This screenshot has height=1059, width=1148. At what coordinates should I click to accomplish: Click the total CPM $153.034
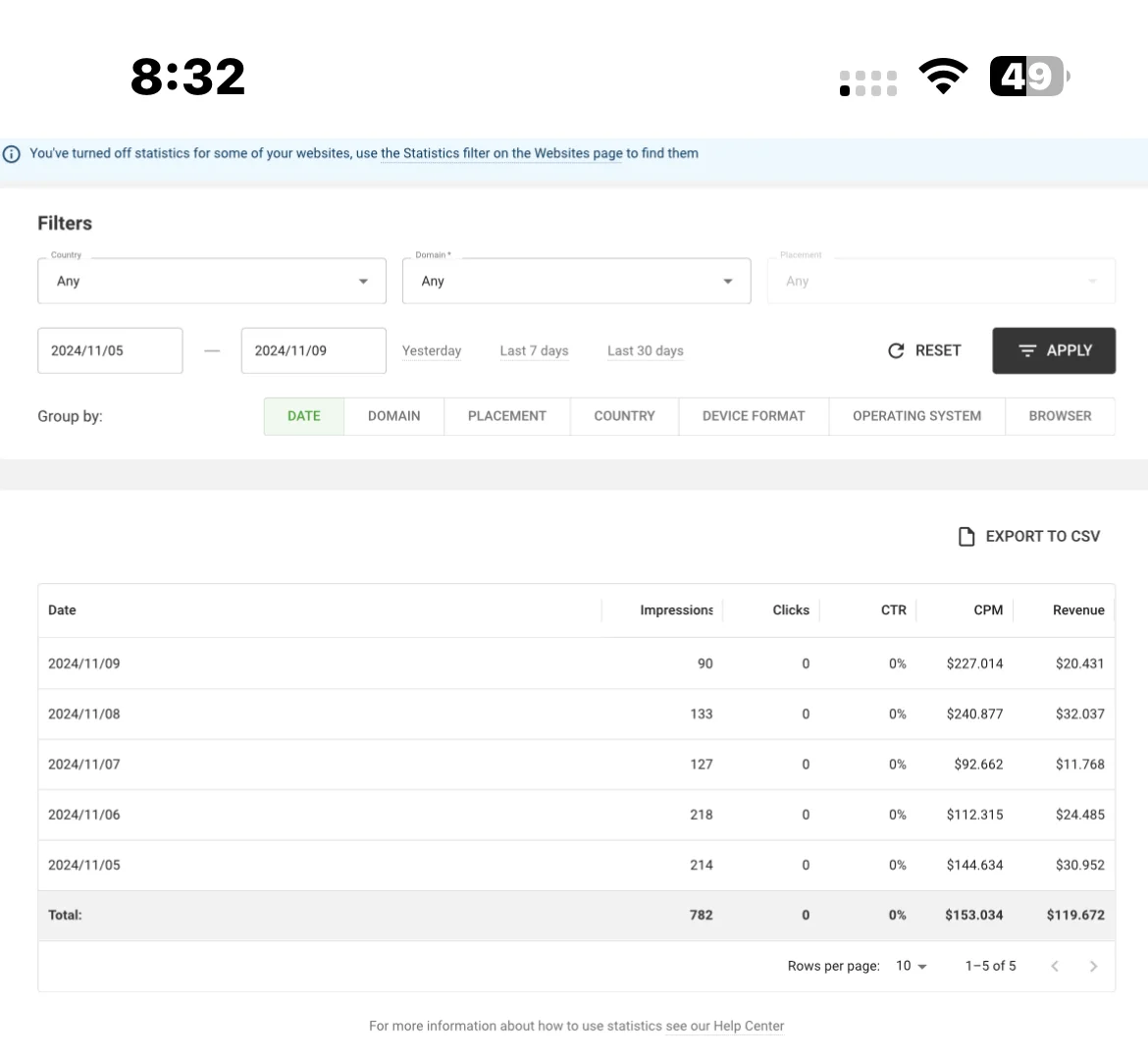point(973,916)
